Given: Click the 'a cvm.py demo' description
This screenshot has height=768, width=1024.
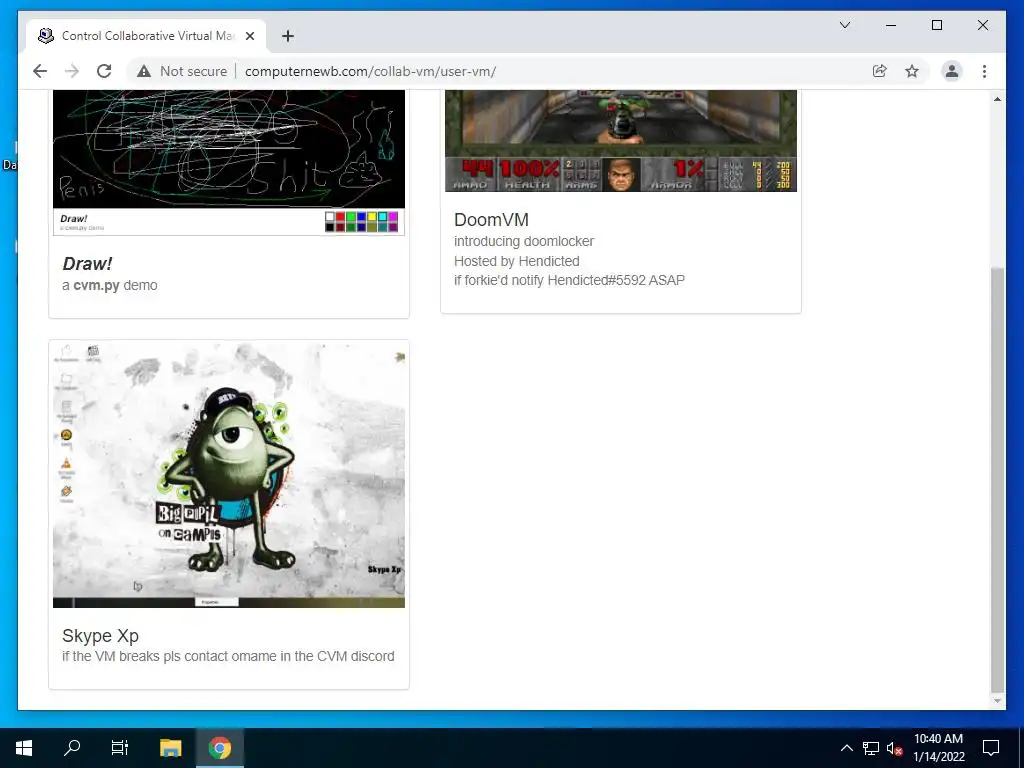Looking at the screenshot, I should (110, 285).
